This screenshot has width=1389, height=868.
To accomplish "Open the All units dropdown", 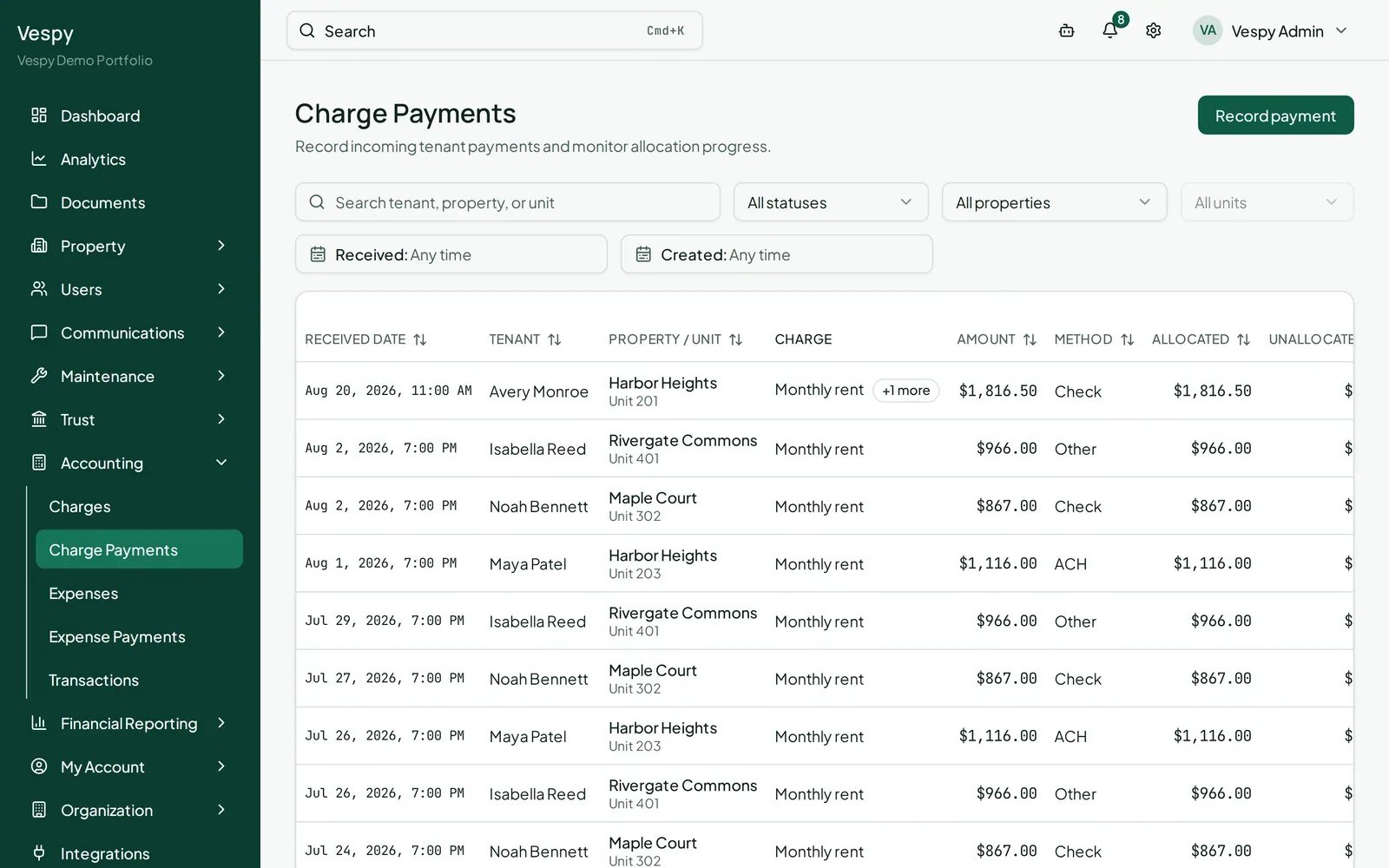I will pos(1267,202).
